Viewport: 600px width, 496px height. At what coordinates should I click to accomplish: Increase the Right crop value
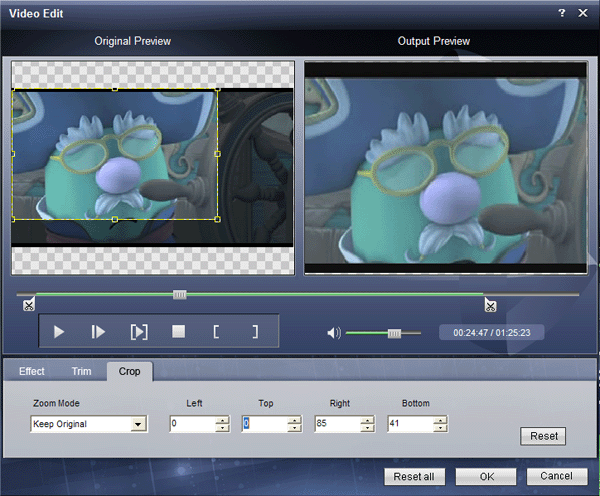[x=367, y=420]
